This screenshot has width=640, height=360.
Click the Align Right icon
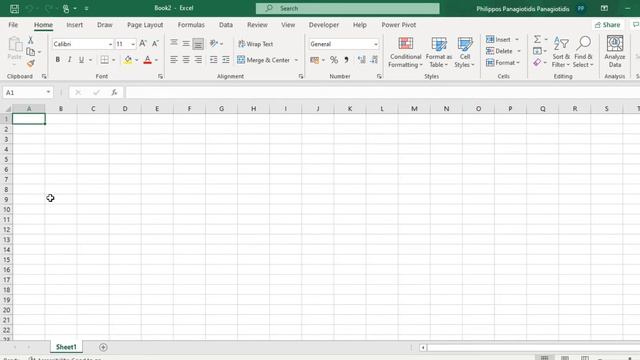[198, 60]
